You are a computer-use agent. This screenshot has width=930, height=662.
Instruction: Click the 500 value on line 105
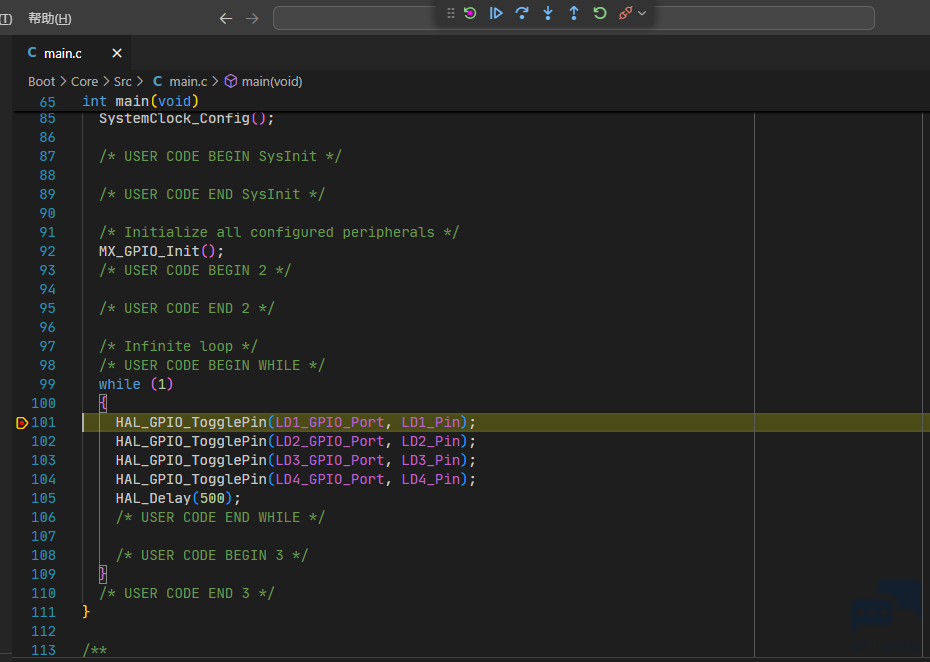(x=212, y=498)
